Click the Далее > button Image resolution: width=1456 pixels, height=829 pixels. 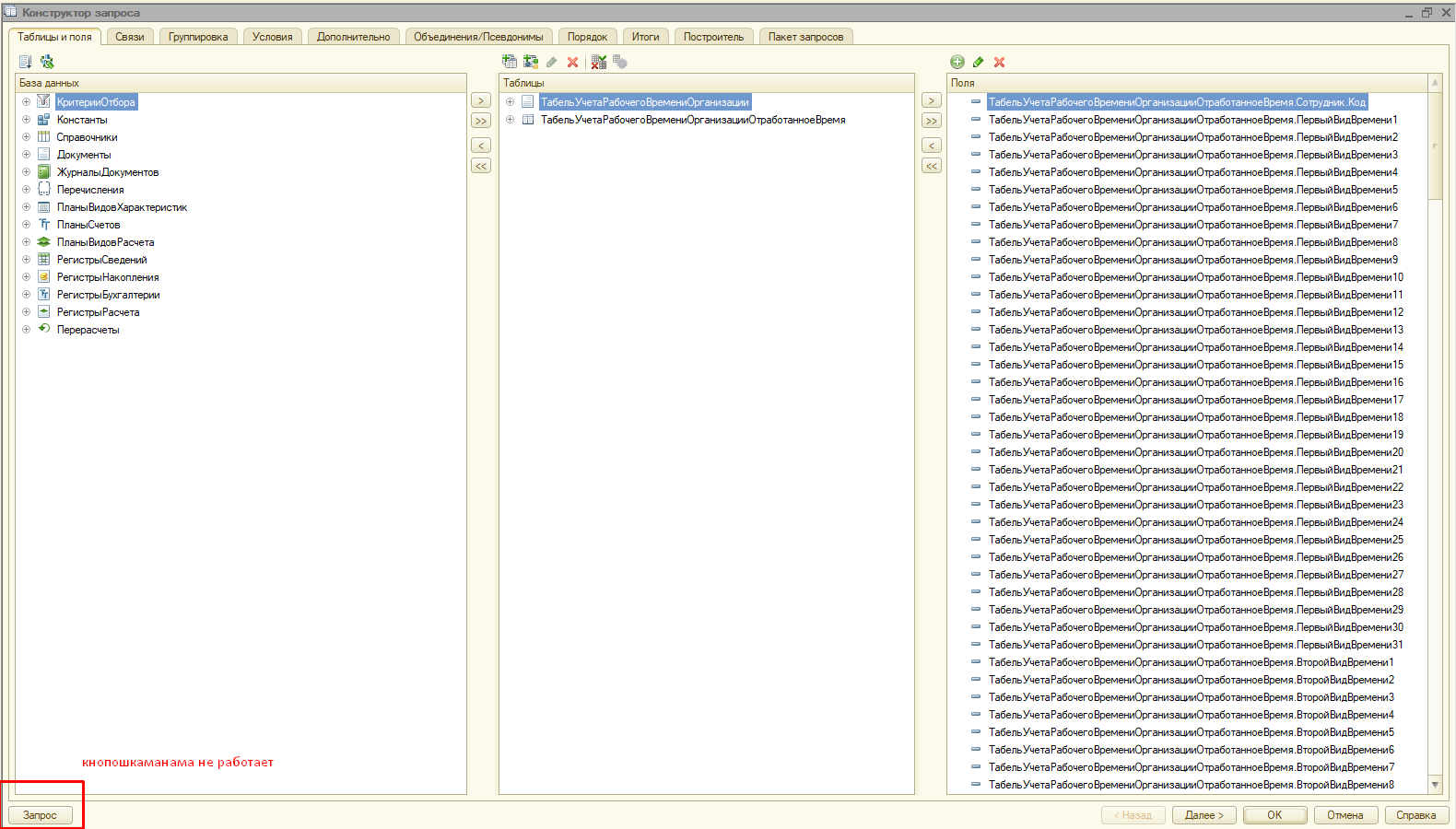coord(1204,815)
